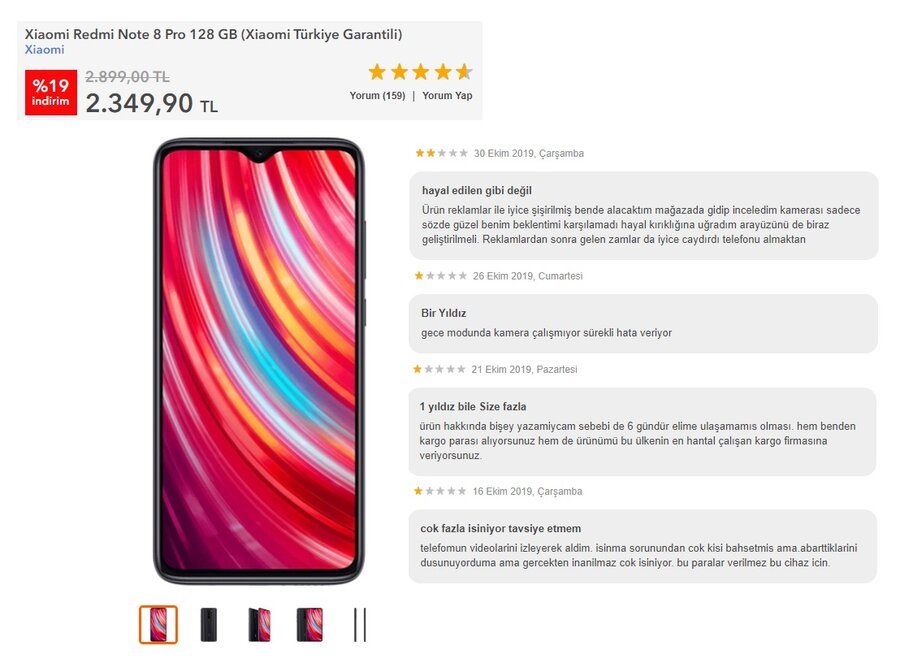Screen dimensions: 900x663
Task: Click the two-star rating dated 30 Ekim 2019
Action: tap(441, 153)
